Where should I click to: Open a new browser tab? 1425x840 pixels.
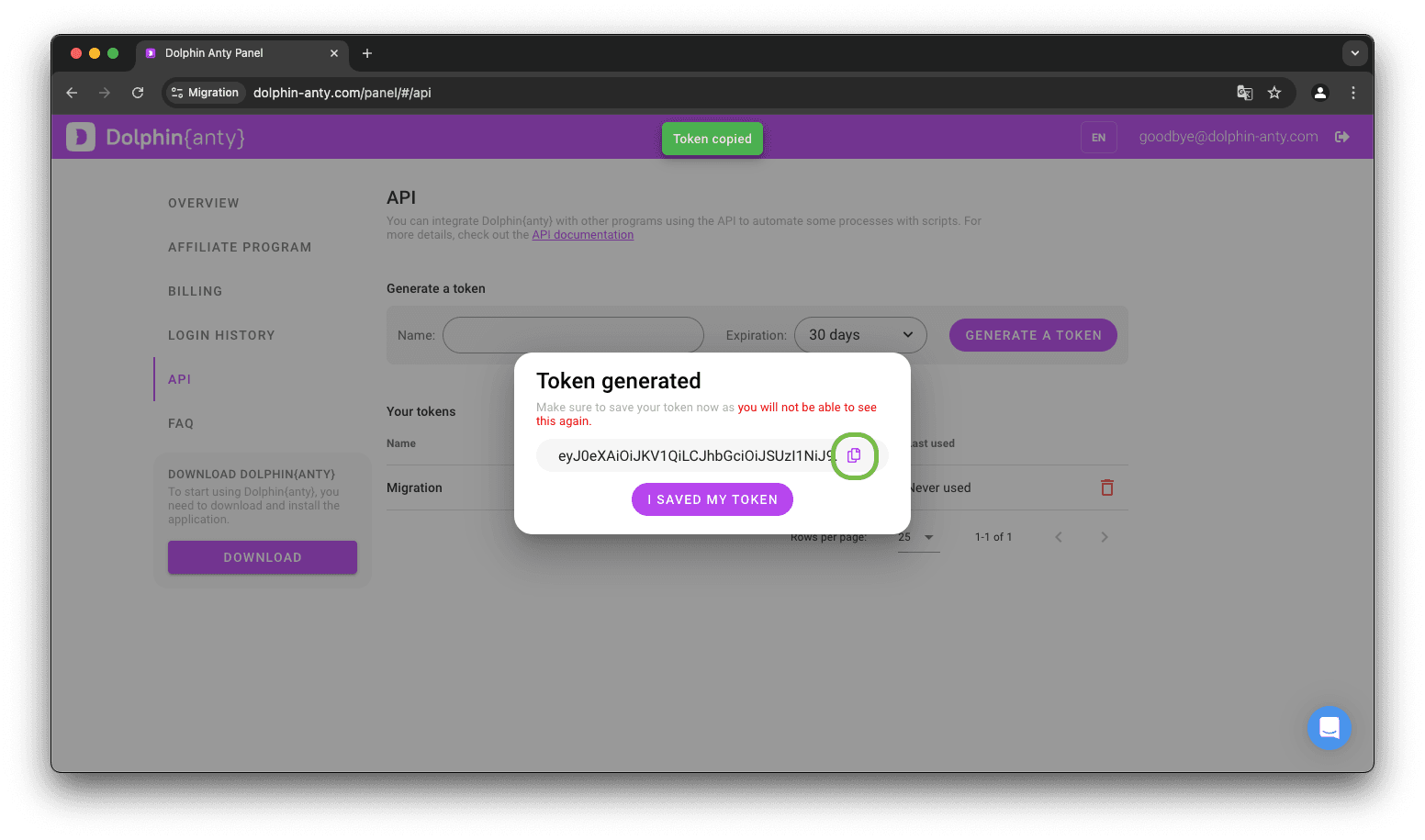[x=367, y=53]
